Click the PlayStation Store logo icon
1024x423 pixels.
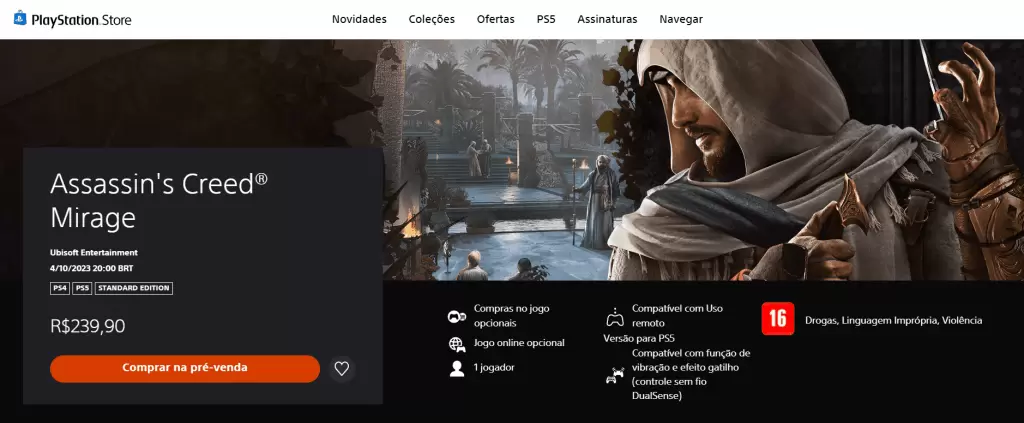coord(20,18)
